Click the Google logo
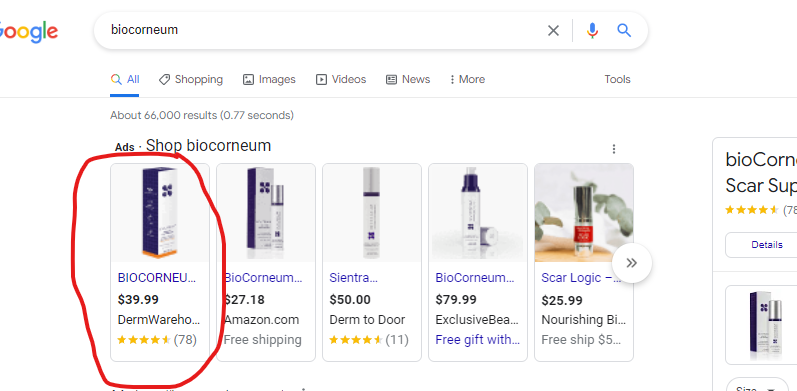This screenshot has width=797, height=391. point(28,32)
